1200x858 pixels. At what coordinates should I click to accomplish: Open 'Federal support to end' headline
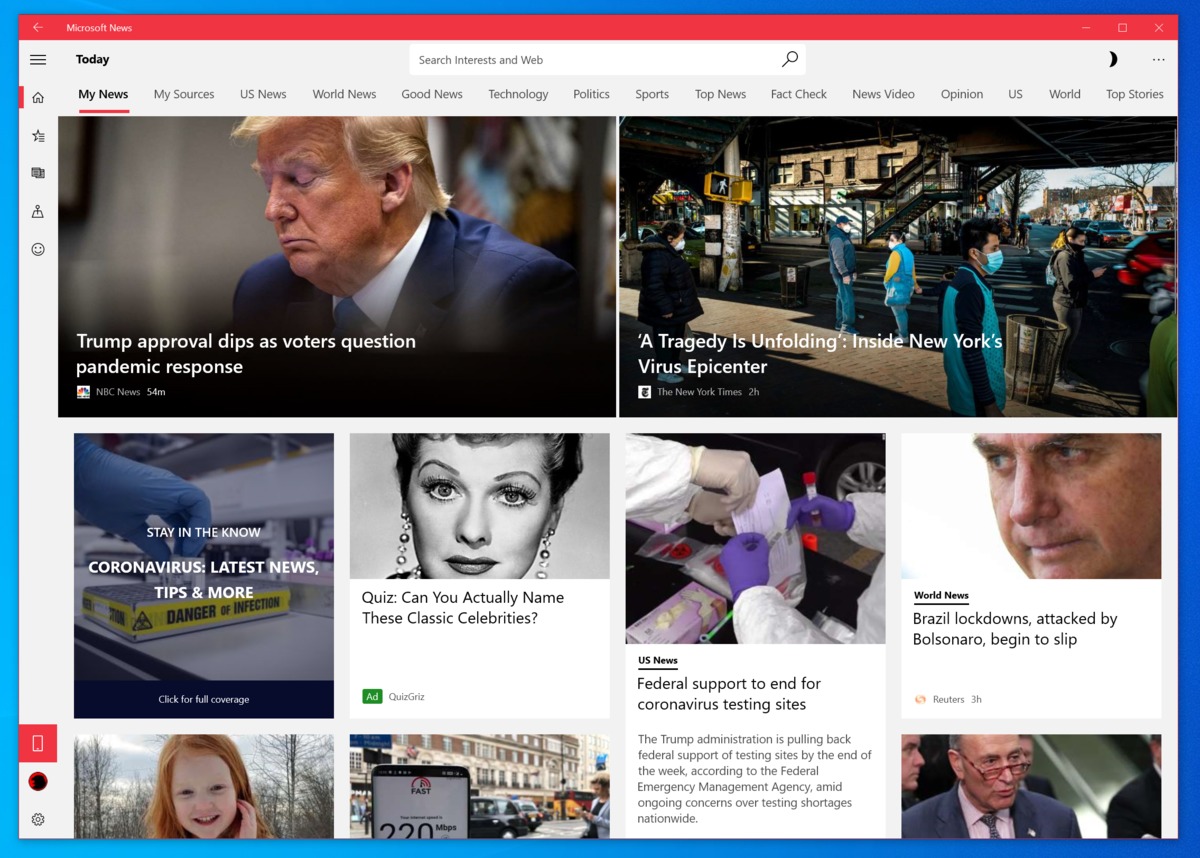click(729, 694)
